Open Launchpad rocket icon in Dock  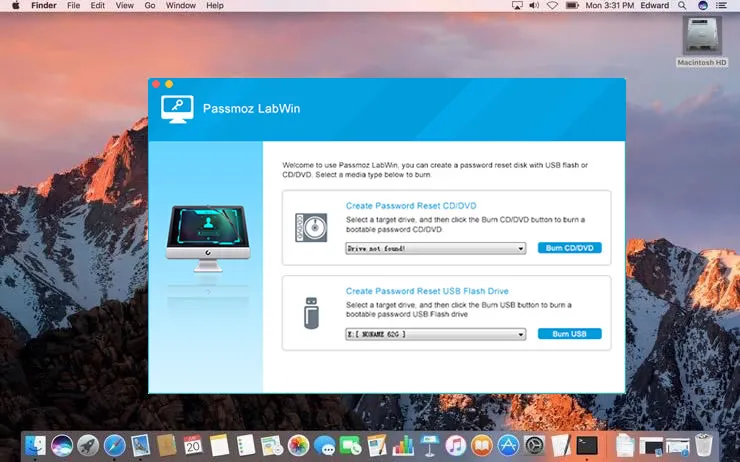point(88,445)
